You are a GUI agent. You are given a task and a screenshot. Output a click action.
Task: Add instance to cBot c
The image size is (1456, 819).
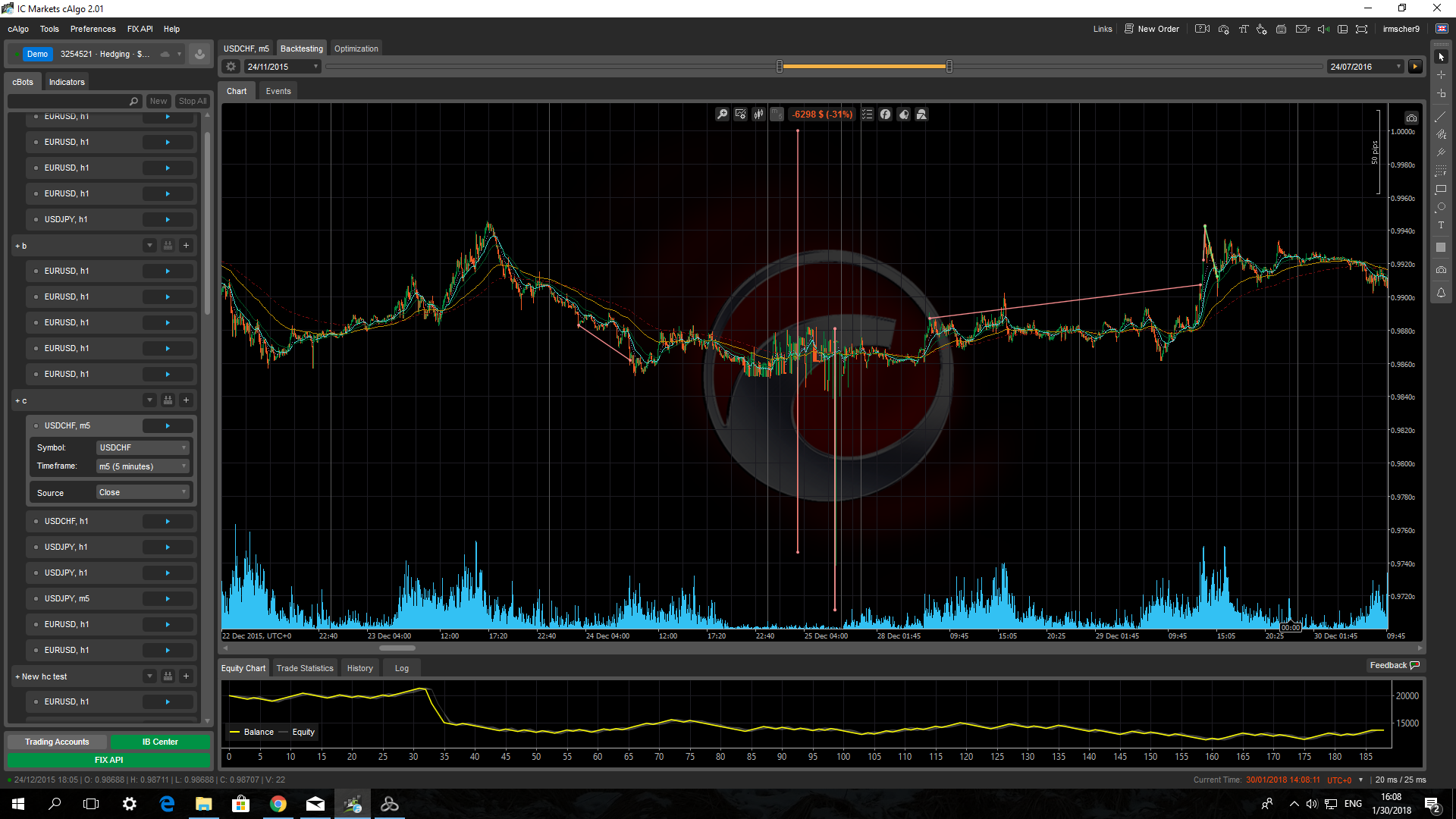(x=186, y=400)
